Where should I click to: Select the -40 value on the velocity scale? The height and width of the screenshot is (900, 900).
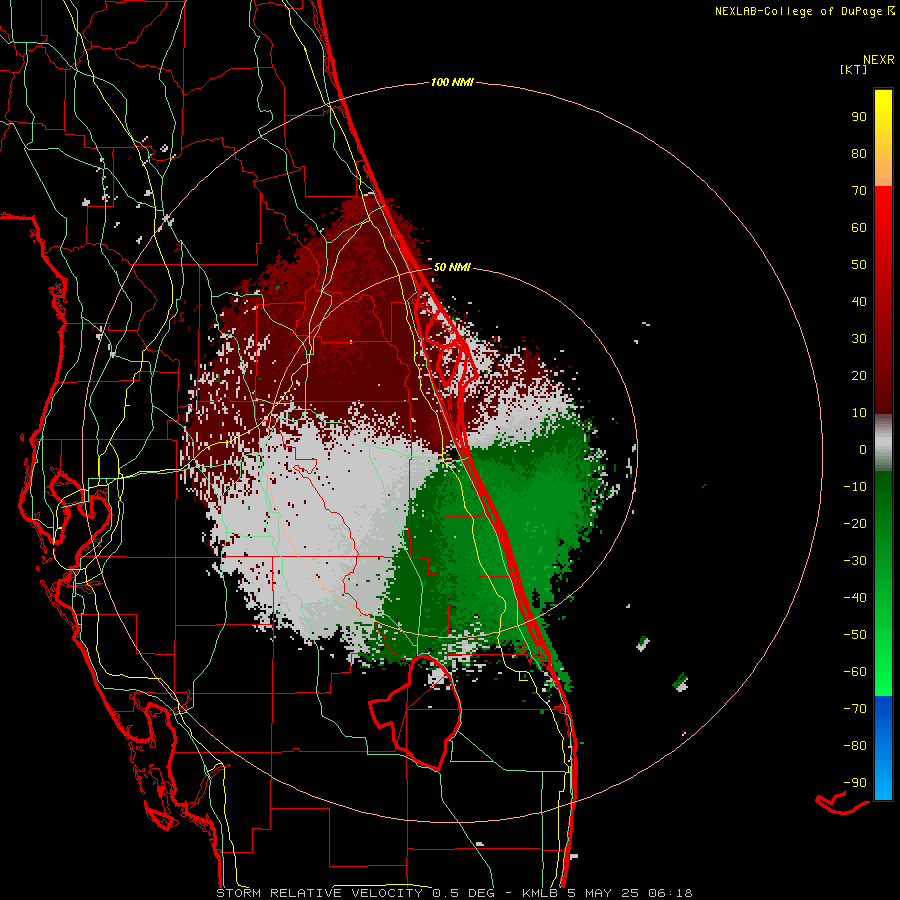pyautogui.click(x=855, y=598)
